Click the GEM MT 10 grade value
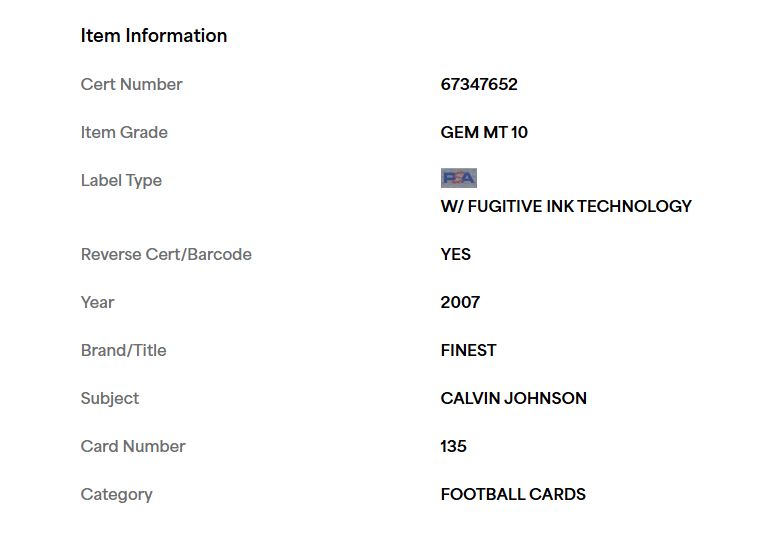 click(484, 133)
